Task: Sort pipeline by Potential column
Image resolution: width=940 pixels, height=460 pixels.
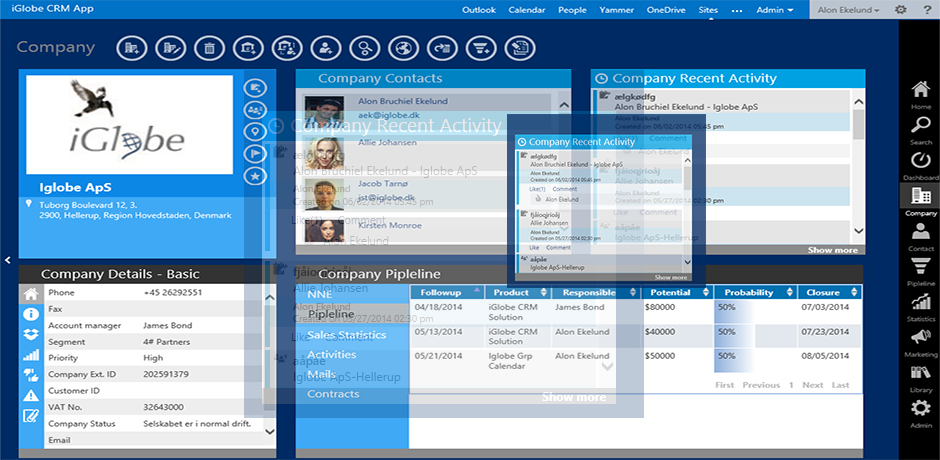Action: [677, 293]
